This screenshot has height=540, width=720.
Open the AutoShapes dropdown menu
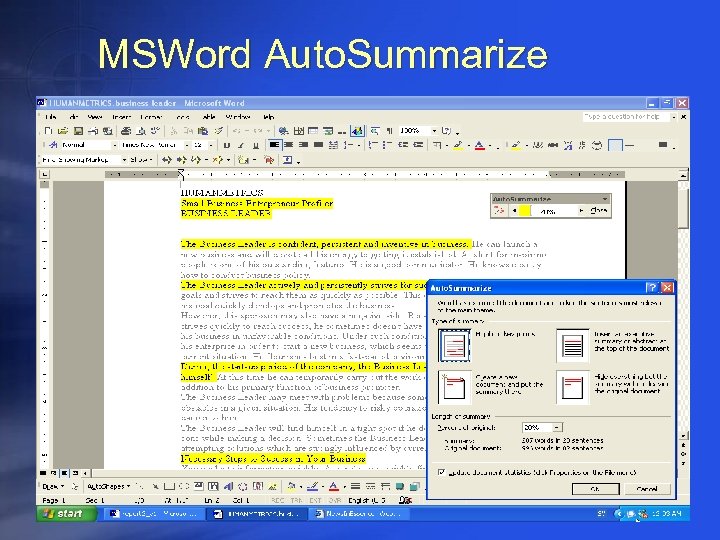(x=108, y=486)
